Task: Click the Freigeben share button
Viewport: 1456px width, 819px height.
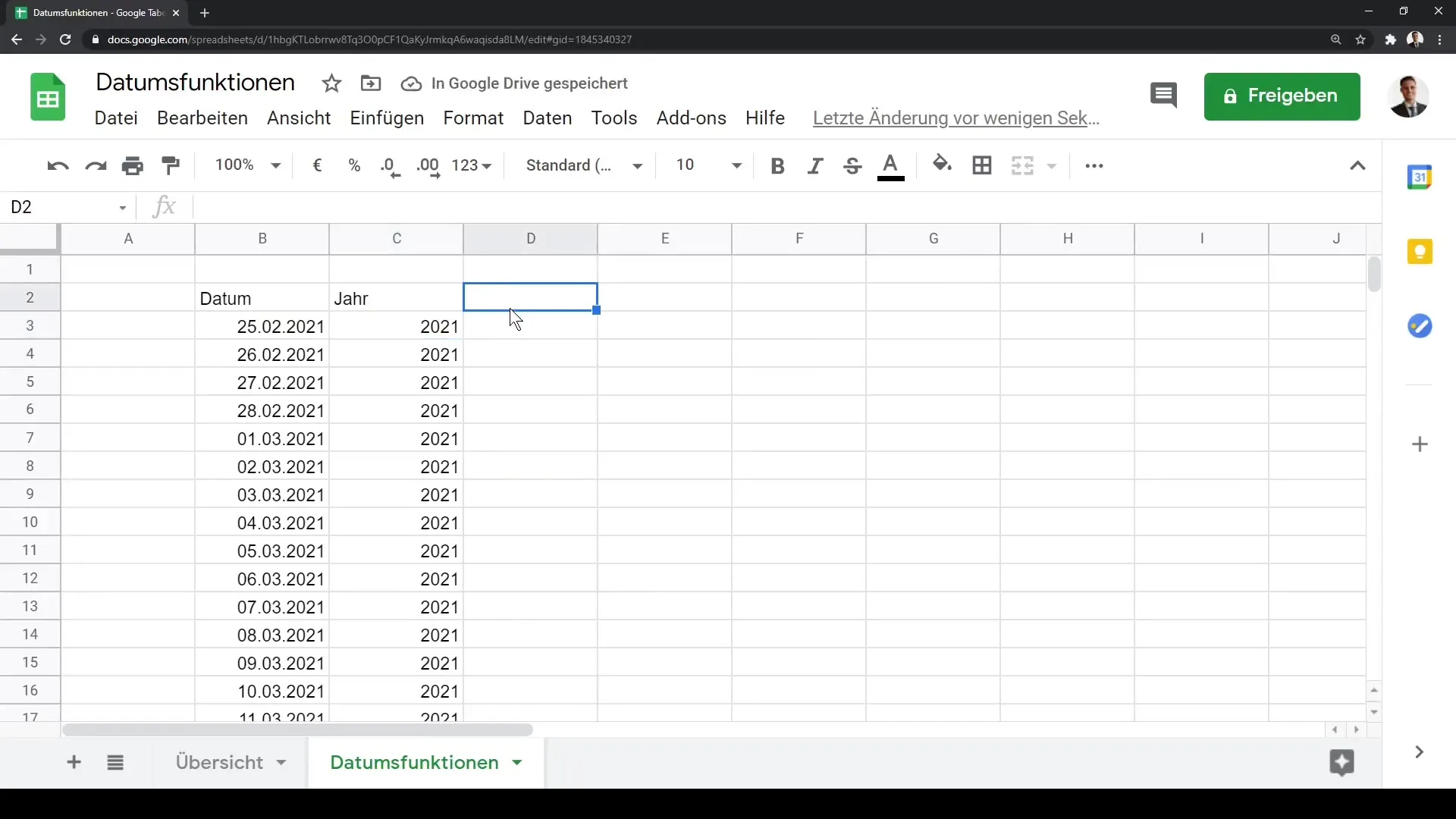Action: tap(1282, 96)
